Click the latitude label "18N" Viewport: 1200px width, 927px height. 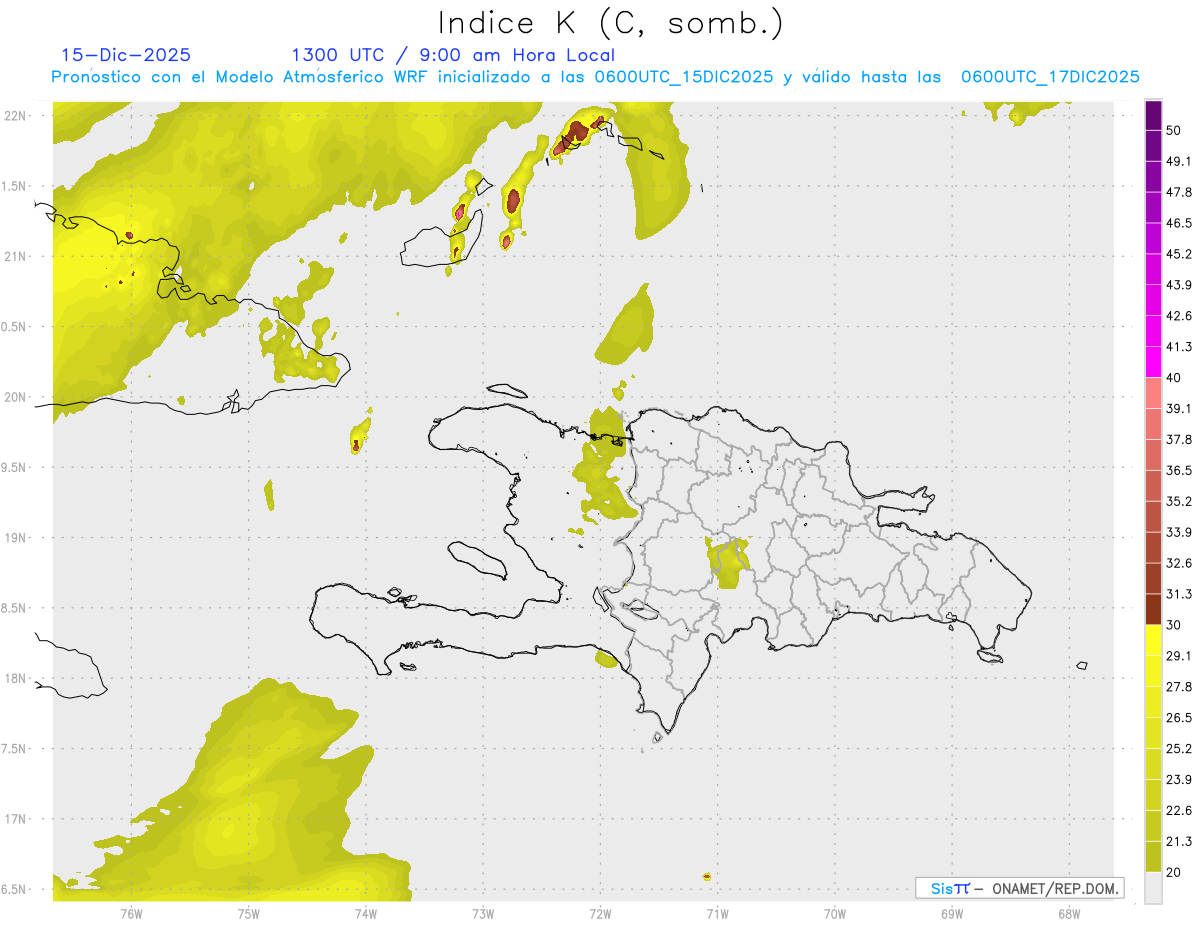(x=16, y=679)
